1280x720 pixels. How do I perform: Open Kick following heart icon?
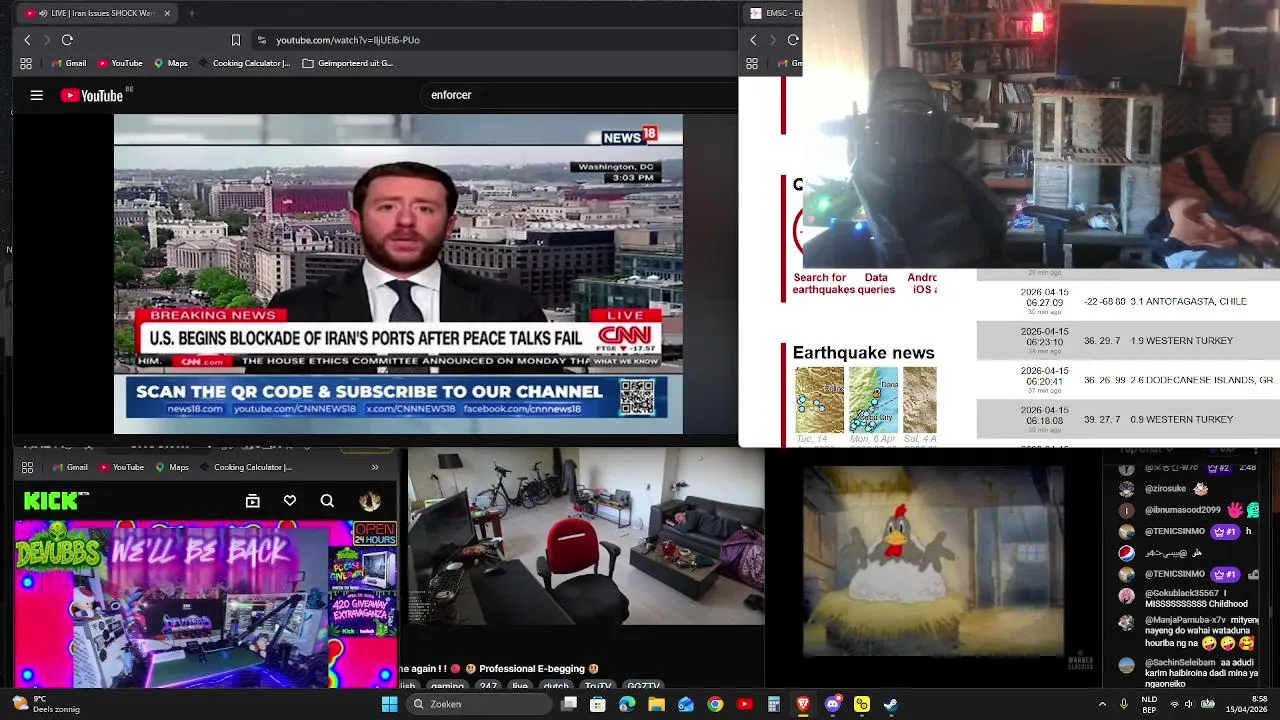(x=290, y=501)
